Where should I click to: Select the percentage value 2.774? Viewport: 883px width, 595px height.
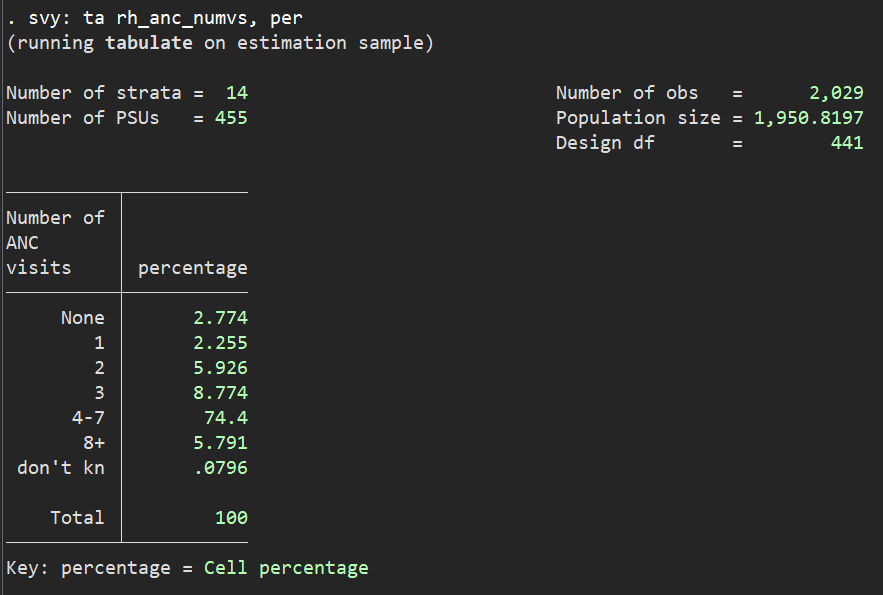(220, 318)
